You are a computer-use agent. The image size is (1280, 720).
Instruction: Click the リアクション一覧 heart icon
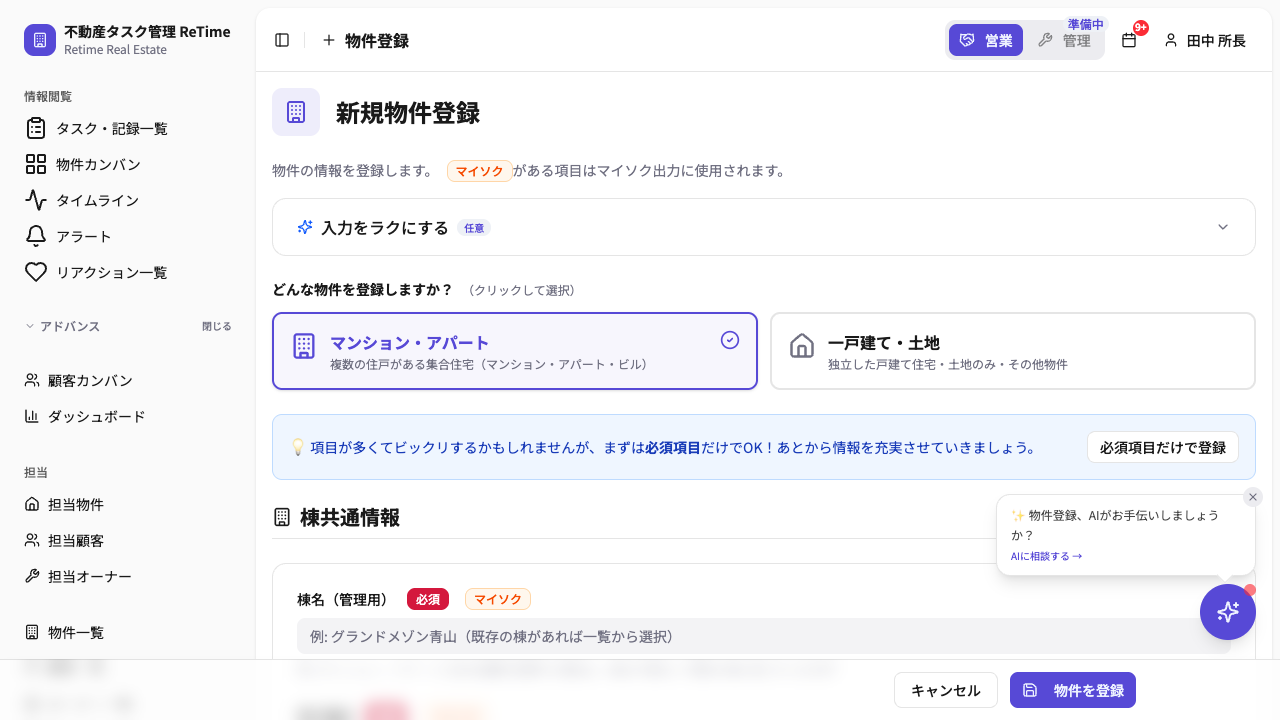point(36,272)
